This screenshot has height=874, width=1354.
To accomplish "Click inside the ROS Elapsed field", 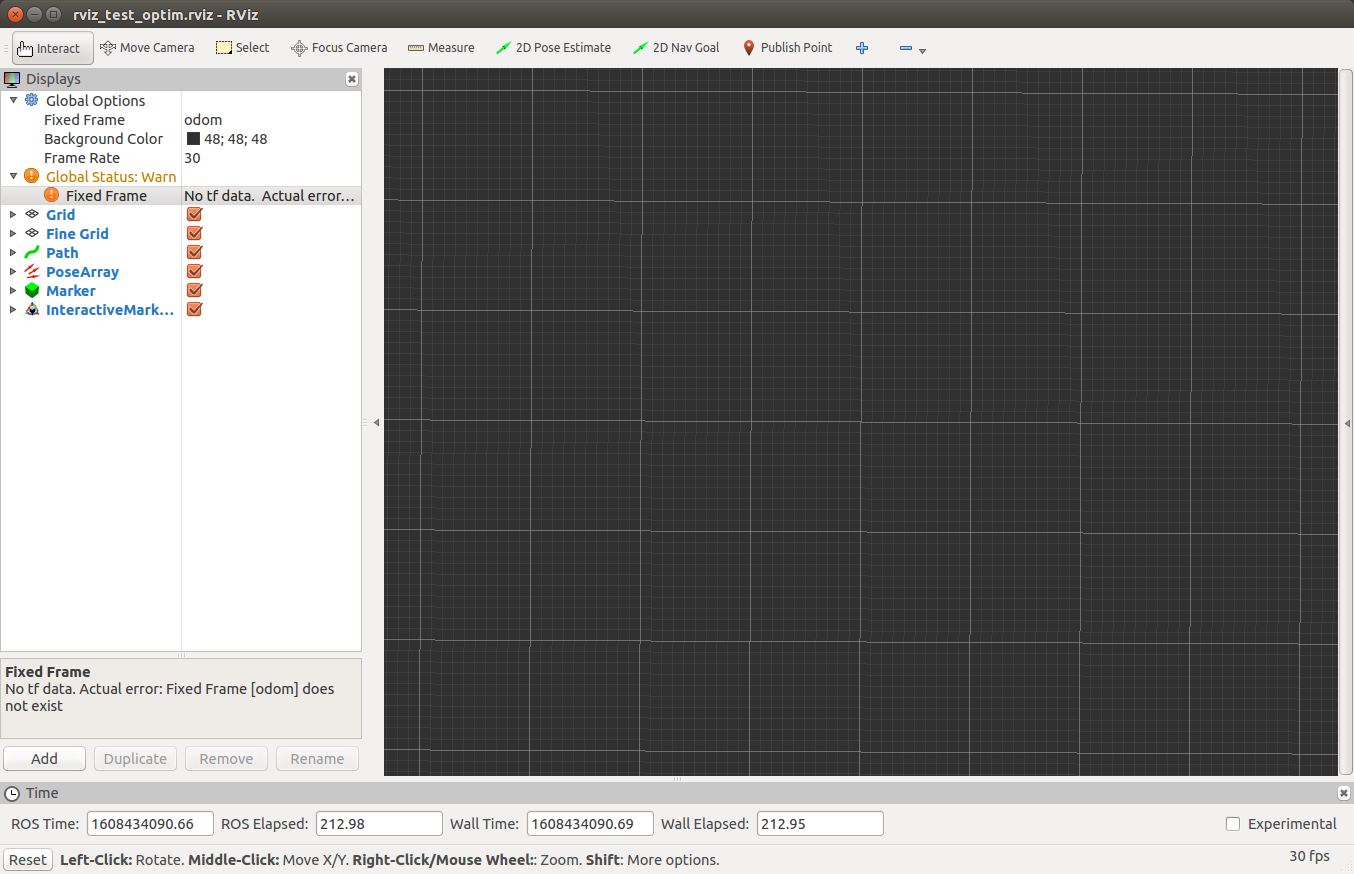I will point(378,823).
